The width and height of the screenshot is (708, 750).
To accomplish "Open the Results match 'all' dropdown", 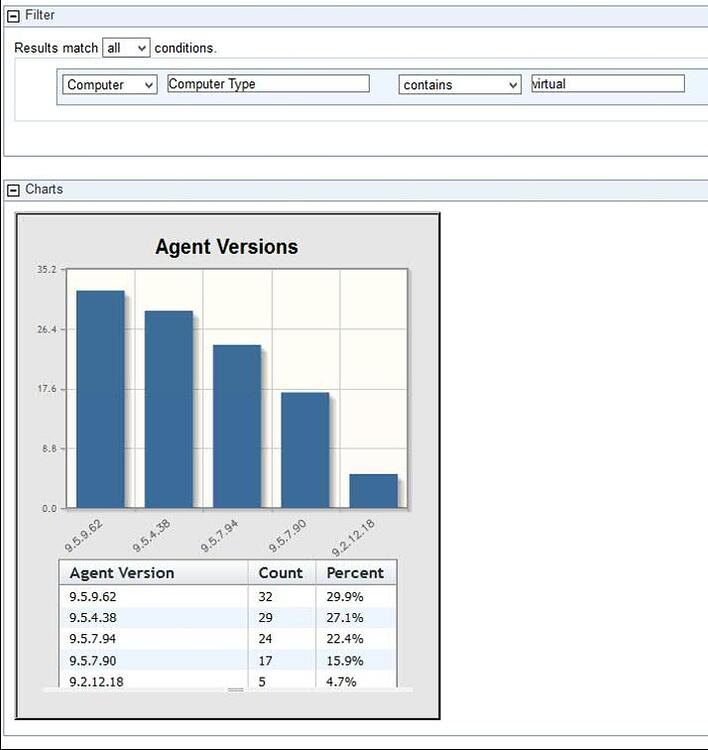I will point(126,48).
